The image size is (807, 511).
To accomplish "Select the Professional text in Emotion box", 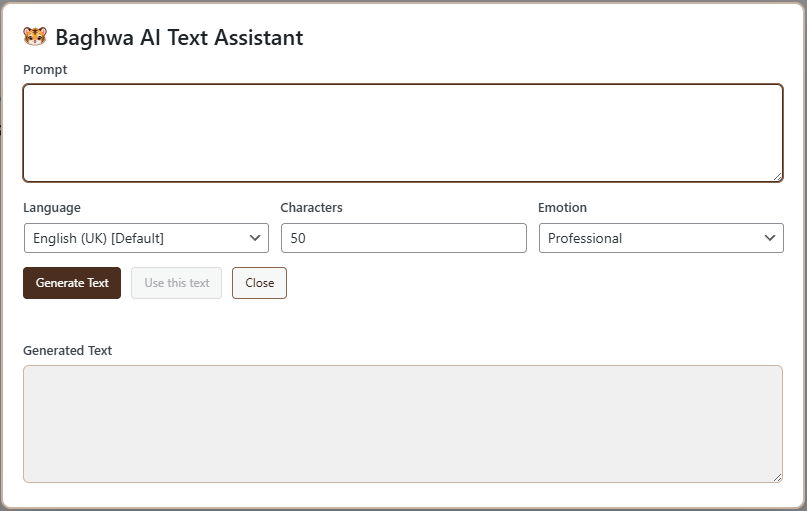I will (x=585, y=238).
